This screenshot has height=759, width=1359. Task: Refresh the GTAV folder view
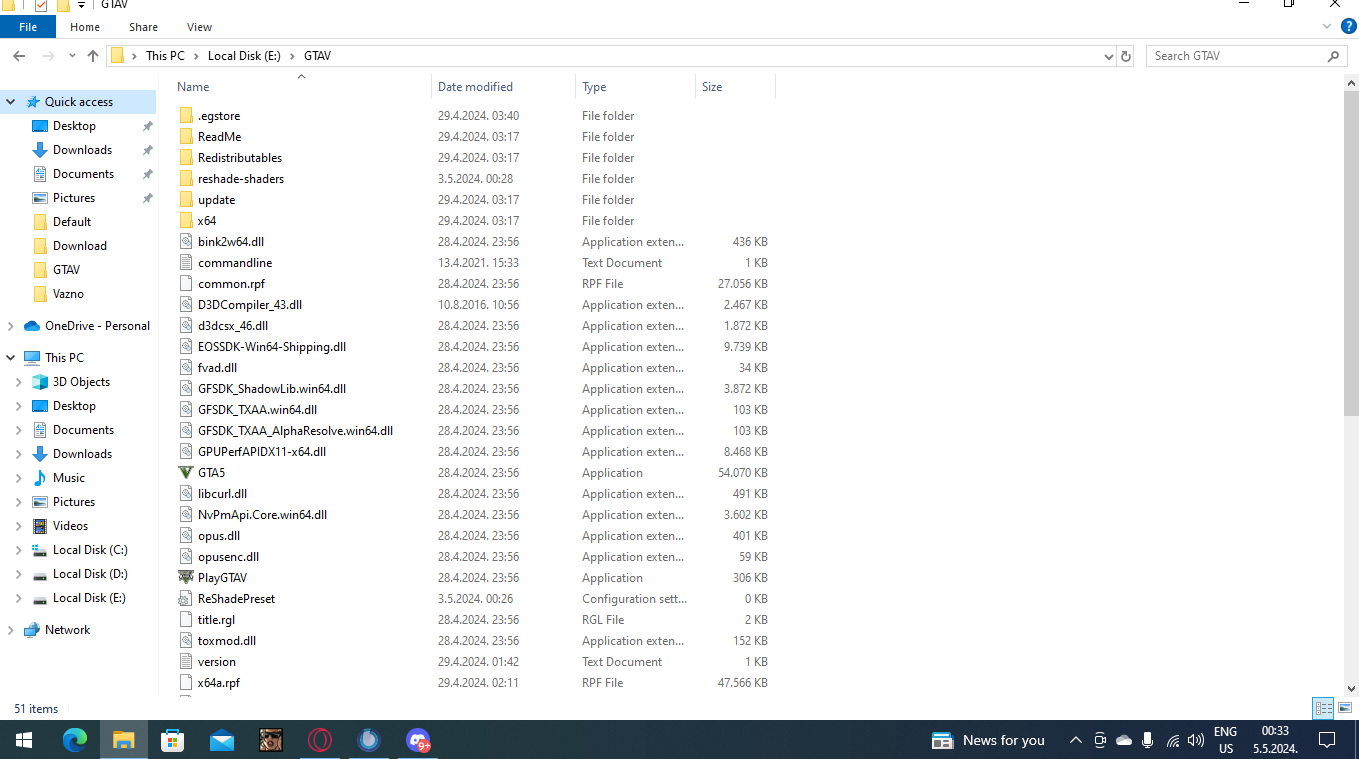[1126, 56]
